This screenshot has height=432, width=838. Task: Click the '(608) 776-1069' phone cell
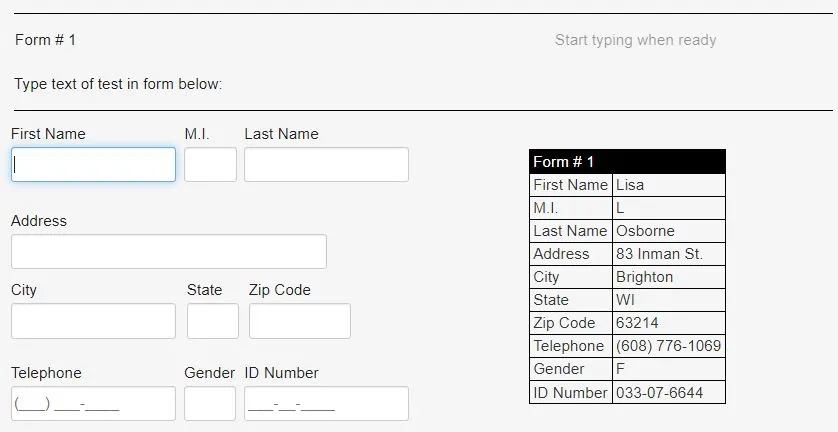click(x=669, y=346)
